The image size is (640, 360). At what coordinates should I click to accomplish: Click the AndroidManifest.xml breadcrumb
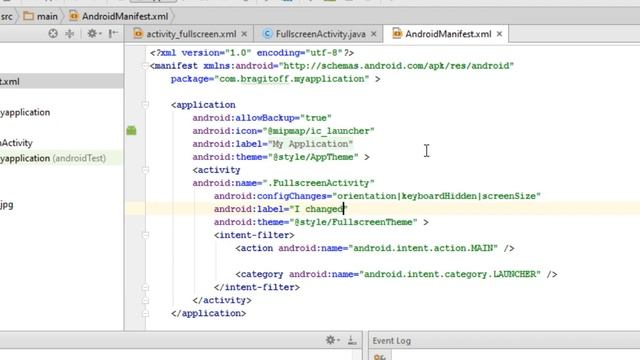125,17
